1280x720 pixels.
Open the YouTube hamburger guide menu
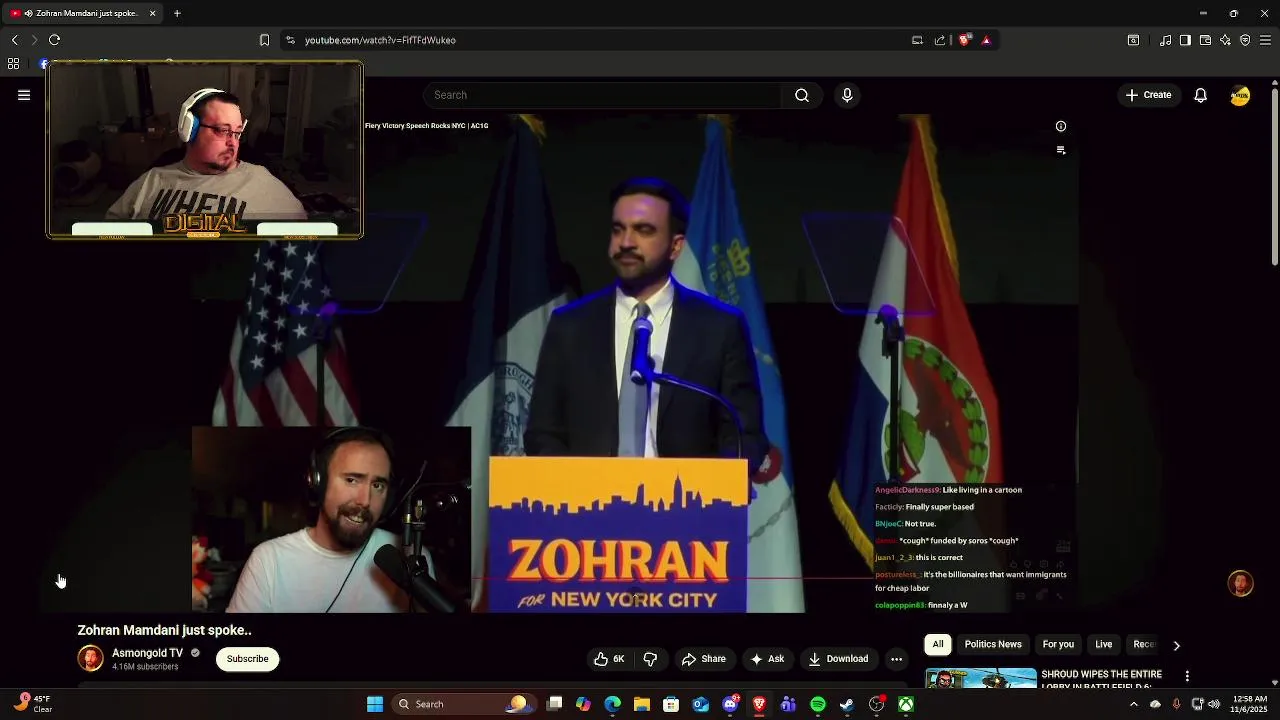coord(24,95)
